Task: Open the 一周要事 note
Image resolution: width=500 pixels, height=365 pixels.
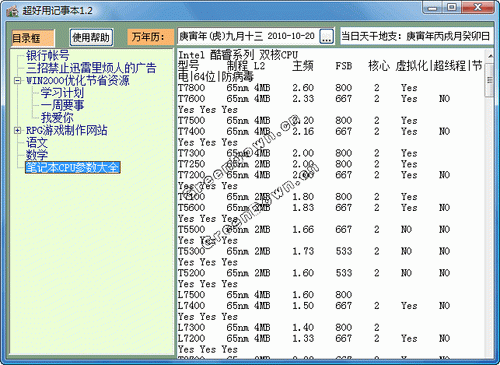Action: tap(62, 105)
